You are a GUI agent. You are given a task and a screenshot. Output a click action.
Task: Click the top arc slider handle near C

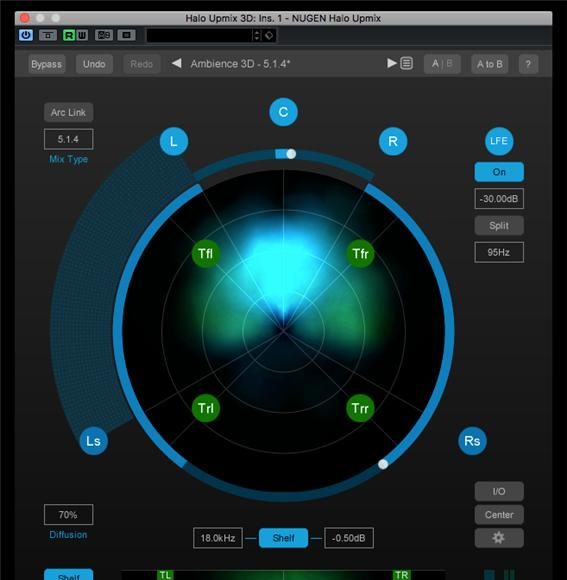(x=291, y=154)
